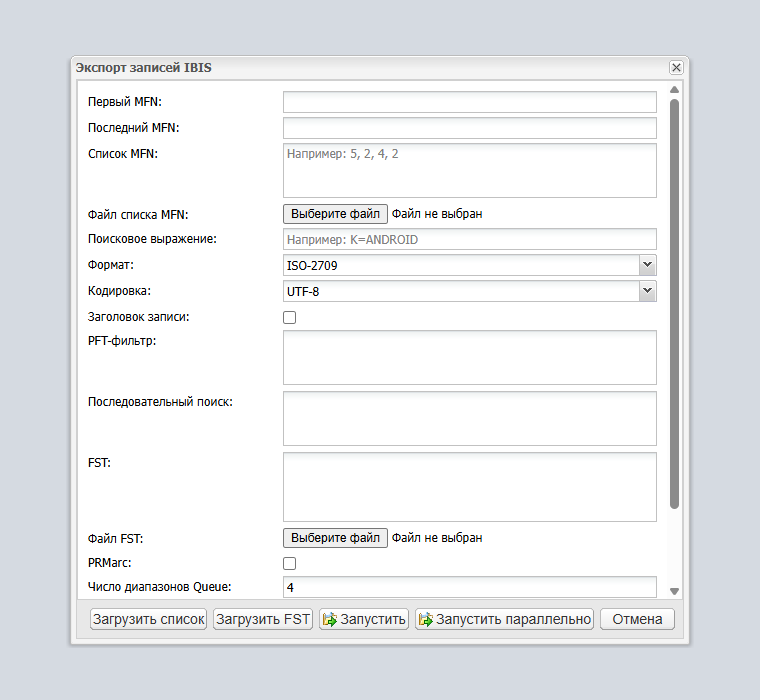Click the Запустить параллельно button

[505, 619]
